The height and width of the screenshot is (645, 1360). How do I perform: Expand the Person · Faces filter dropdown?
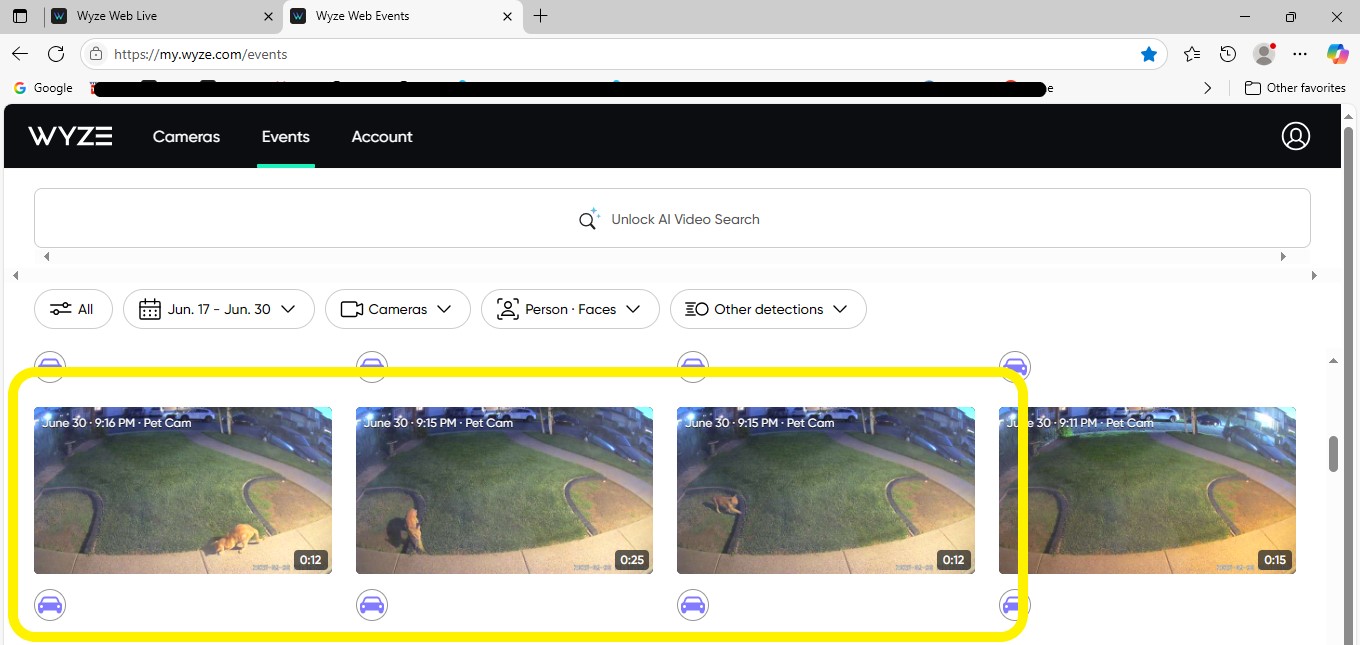(570, 309)
